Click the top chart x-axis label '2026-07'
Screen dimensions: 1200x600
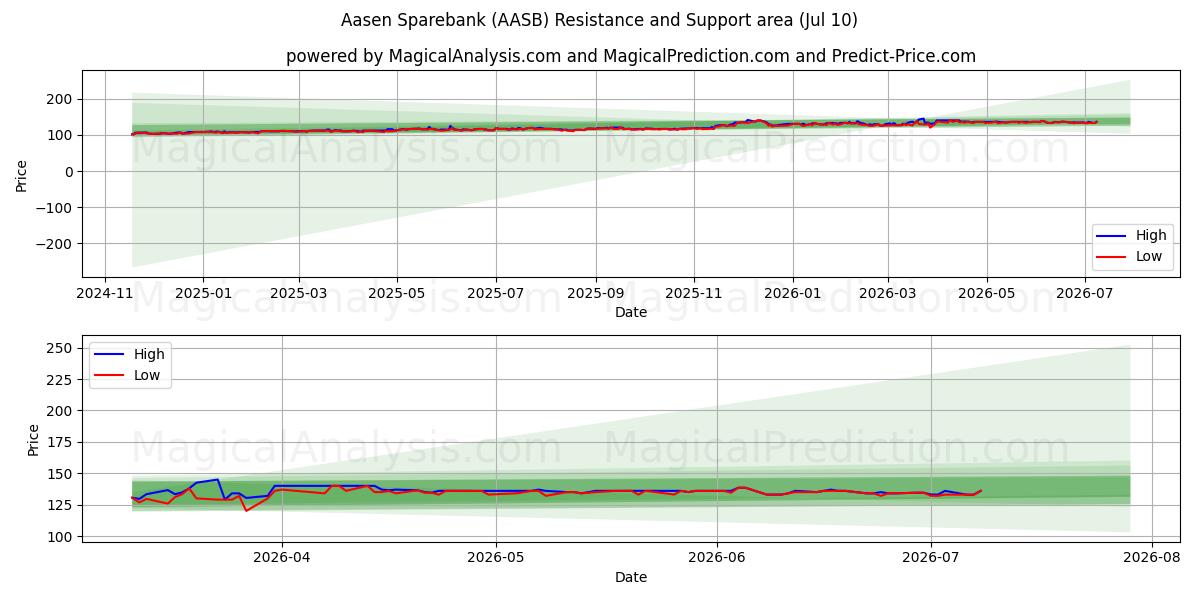(x=1085, y=295)
